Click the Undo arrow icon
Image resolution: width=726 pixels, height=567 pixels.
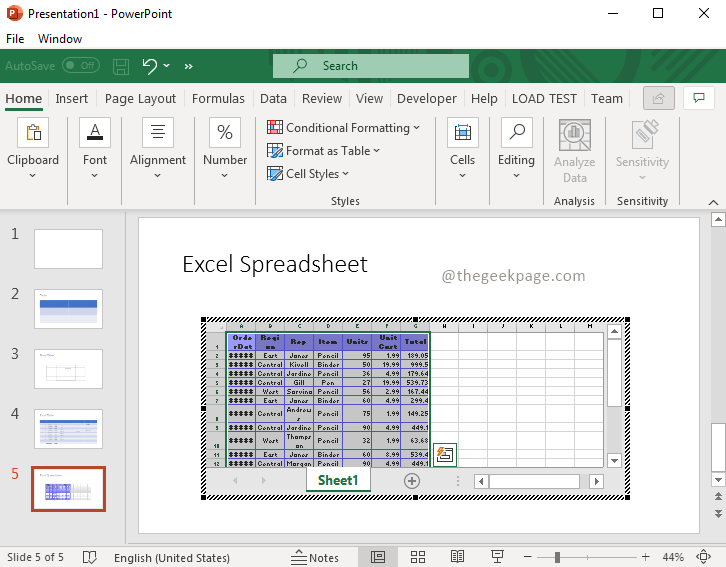tap(150, 66)
